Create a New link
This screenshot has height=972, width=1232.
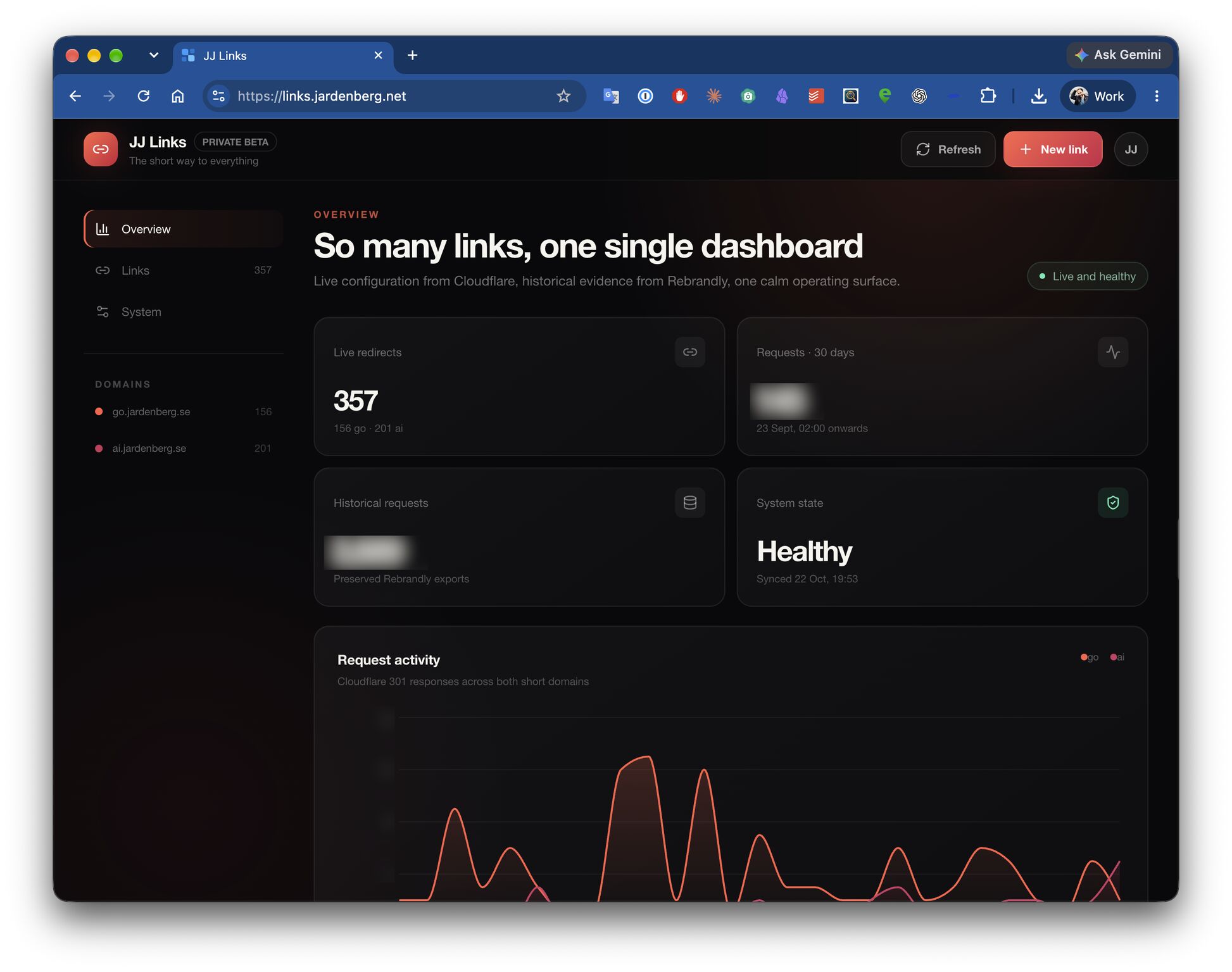1053,149
